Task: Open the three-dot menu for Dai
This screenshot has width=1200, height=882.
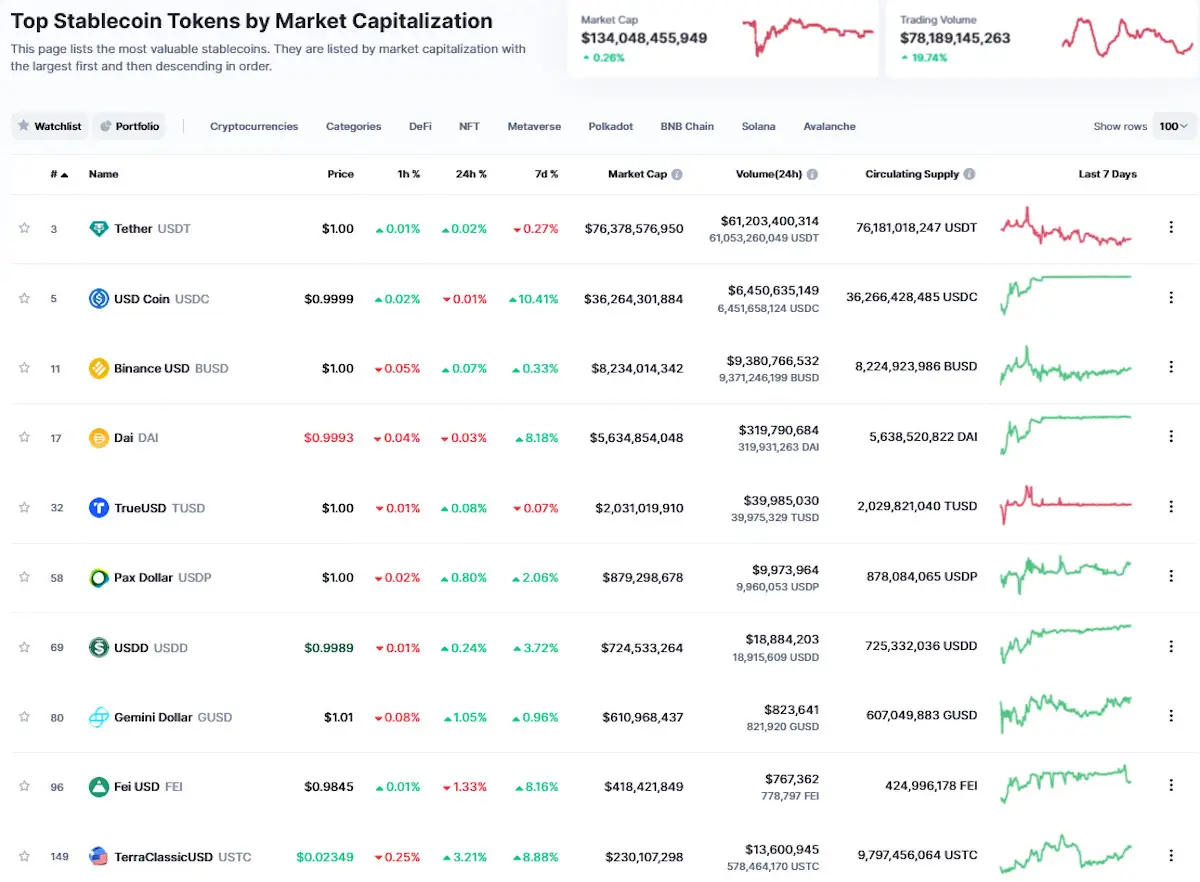Action: point(1171,437)
